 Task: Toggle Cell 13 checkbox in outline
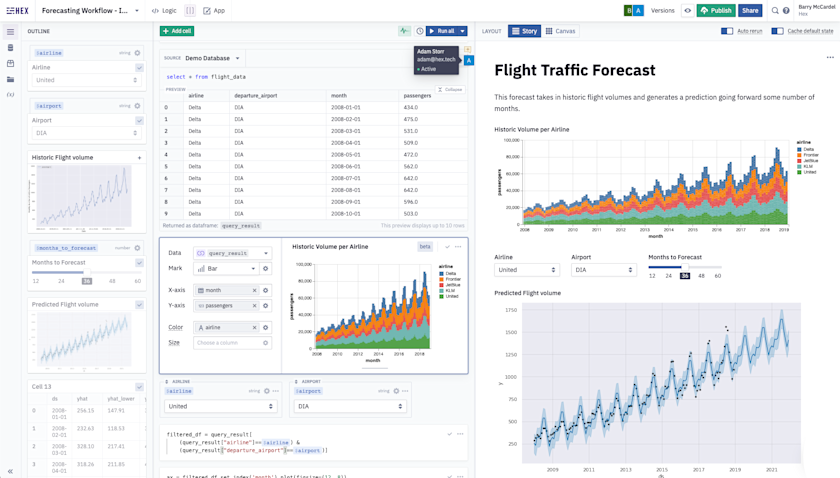tap(139, 387)
